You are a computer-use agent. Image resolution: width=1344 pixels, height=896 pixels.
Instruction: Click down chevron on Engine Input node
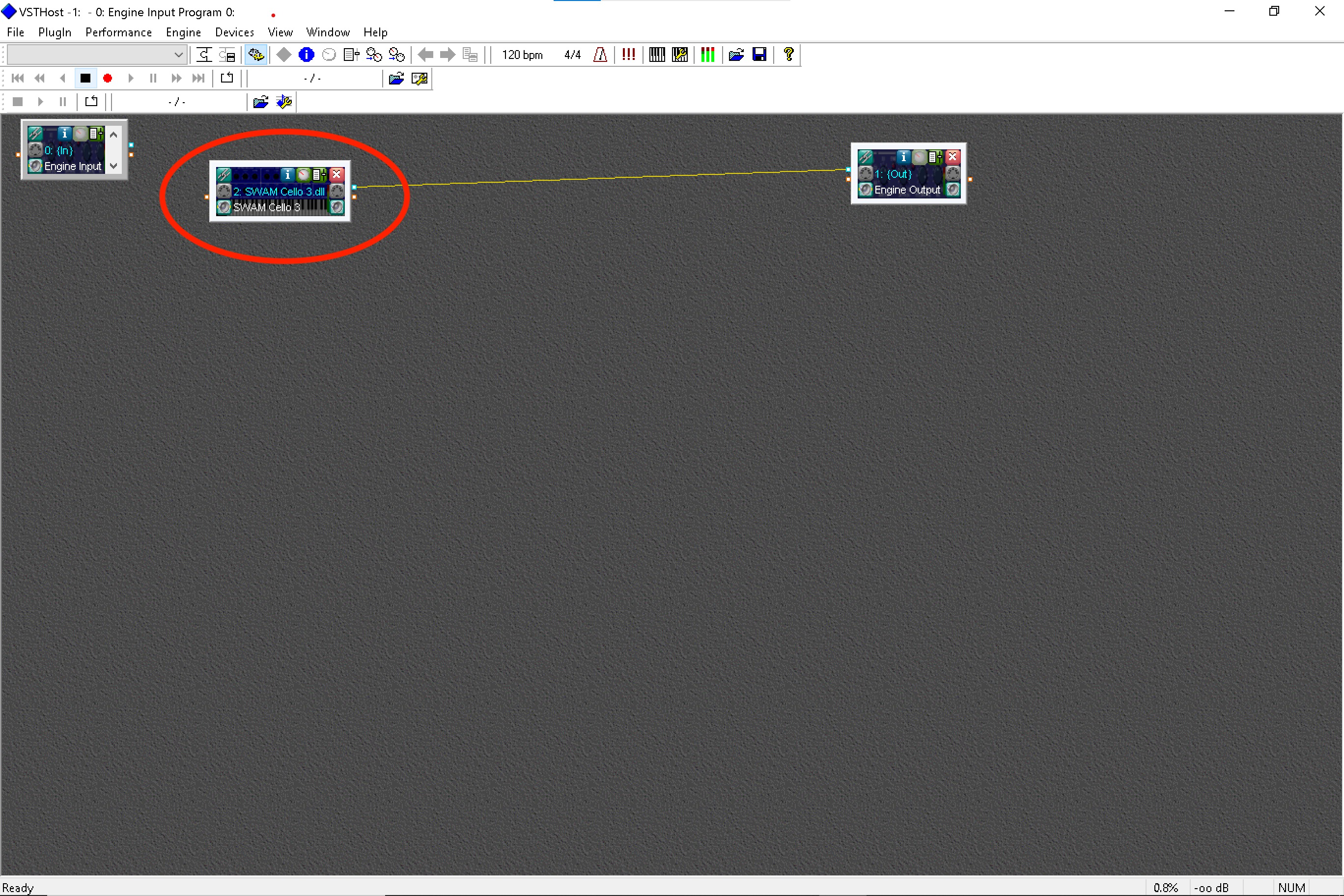click(113, 167)
